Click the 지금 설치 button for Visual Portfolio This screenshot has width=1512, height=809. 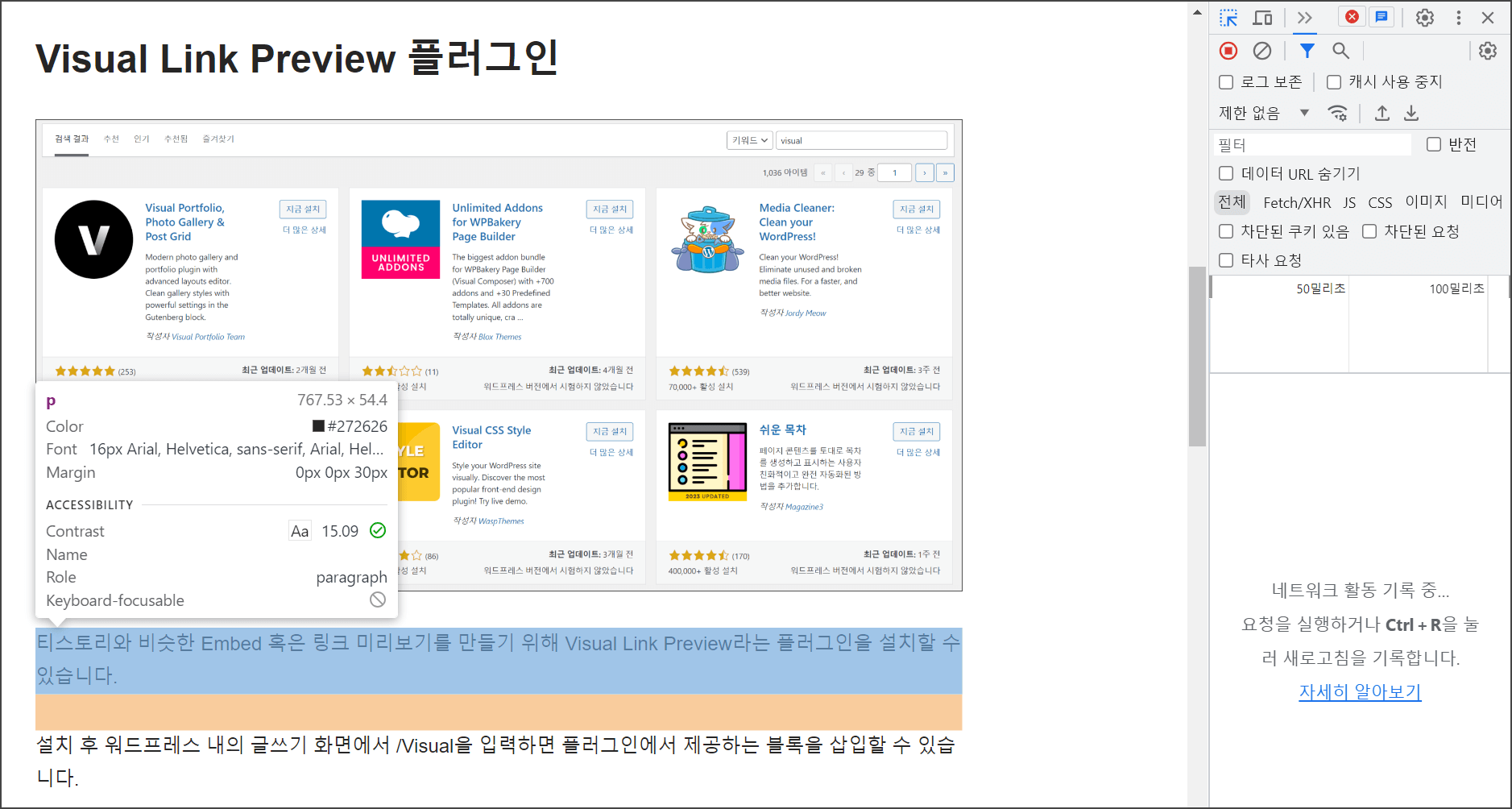coord(304,209)
